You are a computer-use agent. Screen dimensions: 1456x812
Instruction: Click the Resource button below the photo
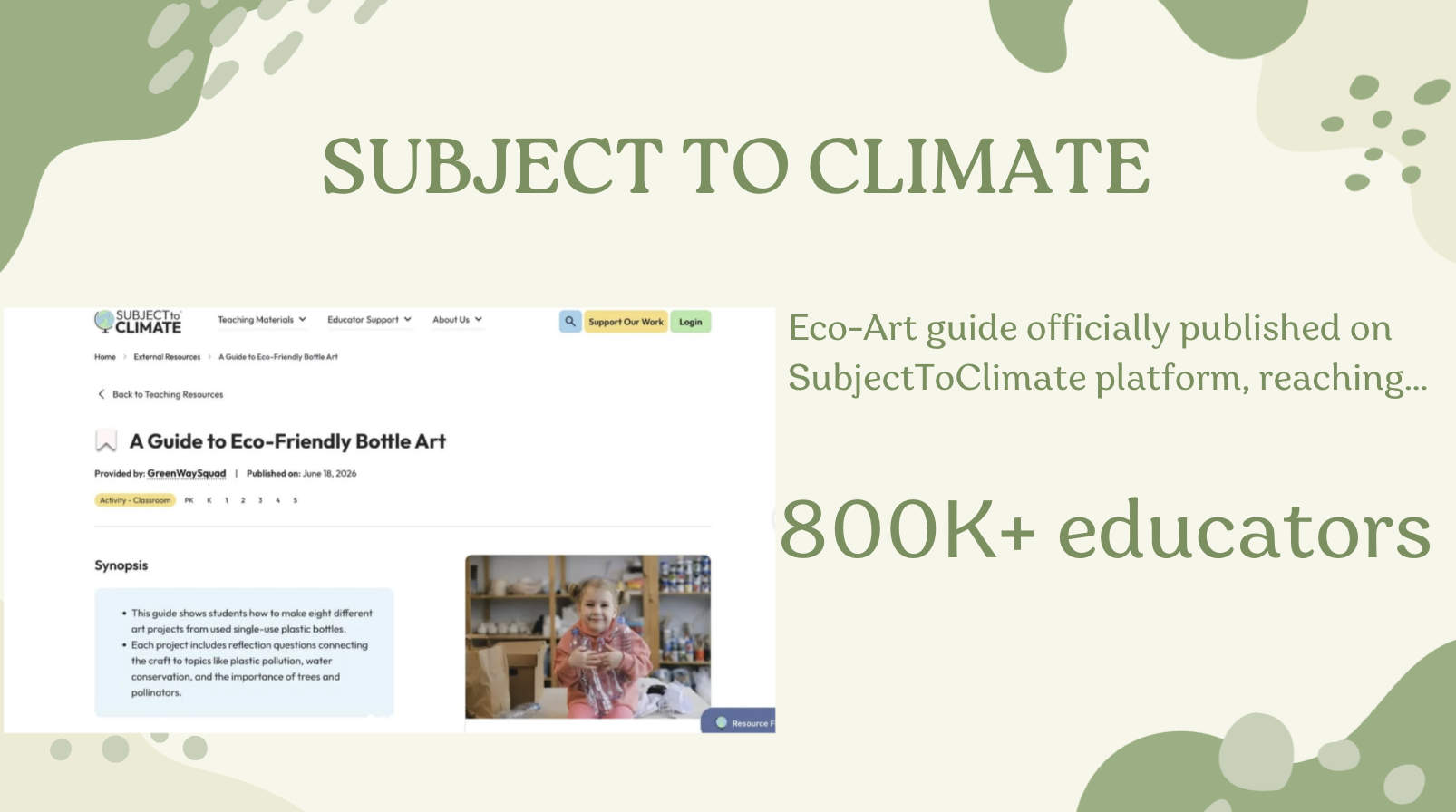click(x=739, y=722)
